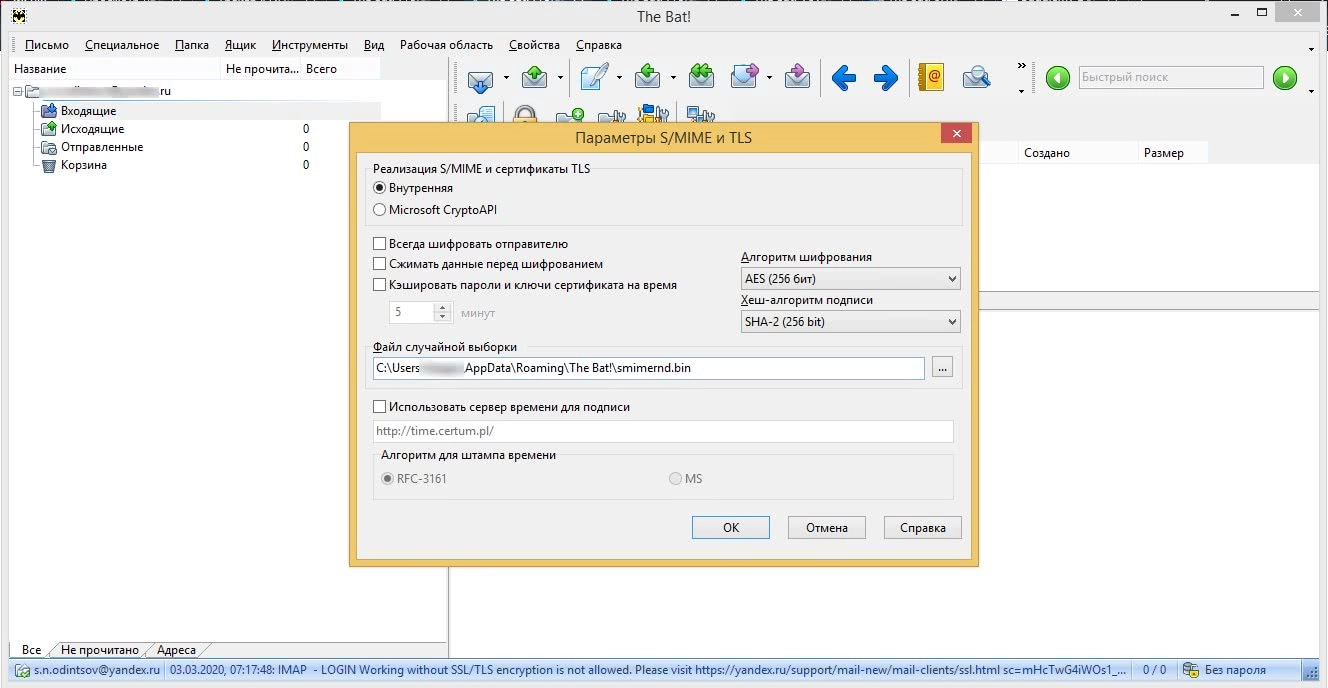The width and height of the screenshot is (1328, 688).
Task: Open the Address book icon
Action: coord(932,78)
